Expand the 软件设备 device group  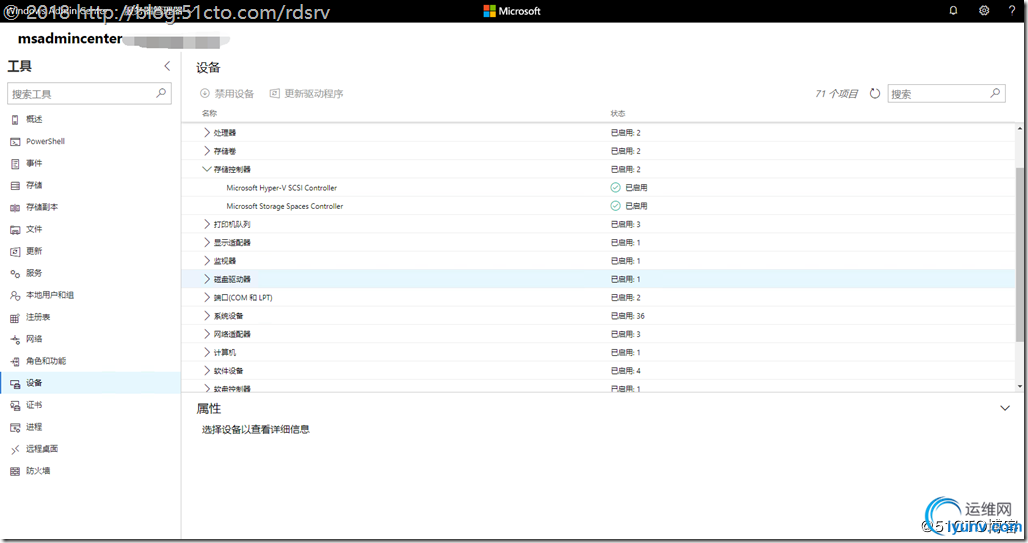tap(207, 371)
